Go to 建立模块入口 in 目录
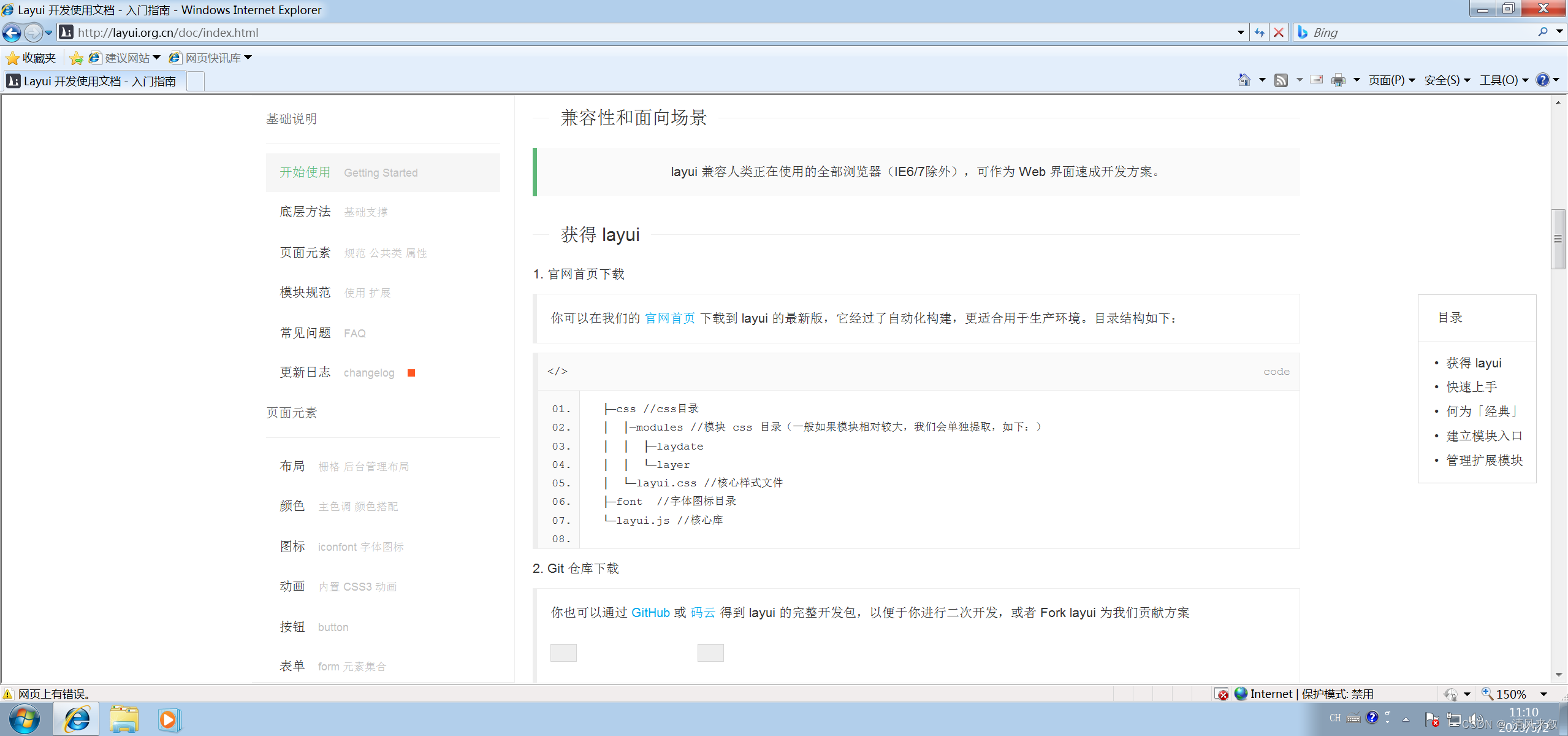The image size is (1568, 736). tap(1485, 435)
